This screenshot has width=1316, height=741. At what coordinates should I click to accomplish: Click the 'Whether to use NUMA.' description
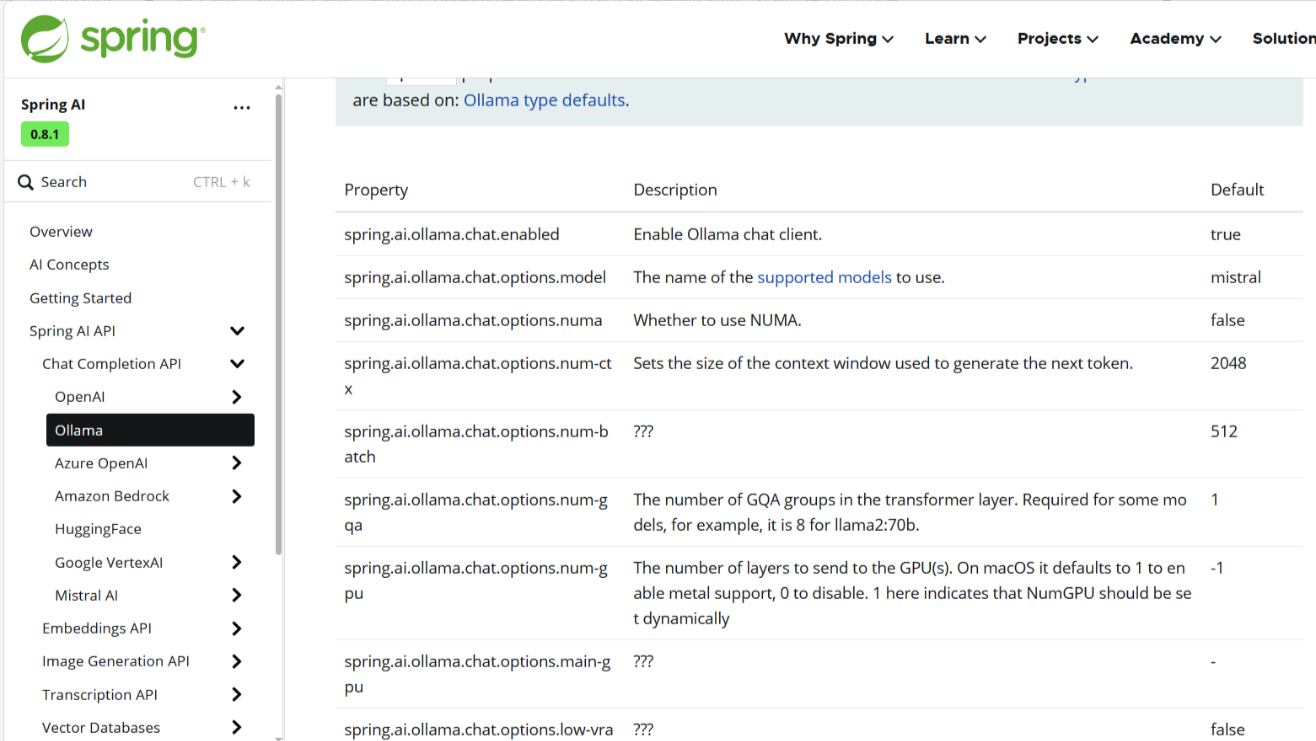[x=717, y=320]
